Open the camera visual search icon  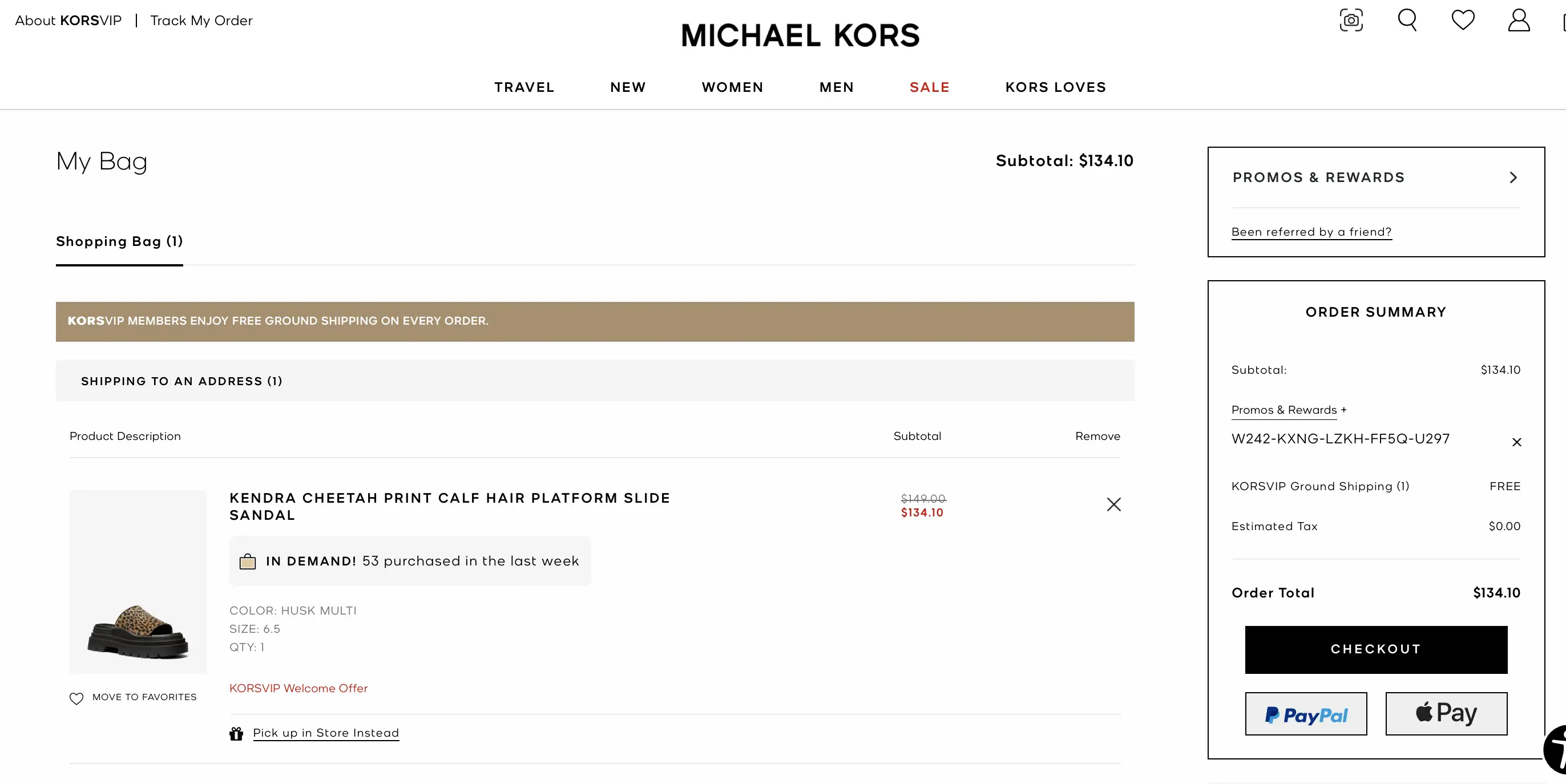(x=1351, y=20)
